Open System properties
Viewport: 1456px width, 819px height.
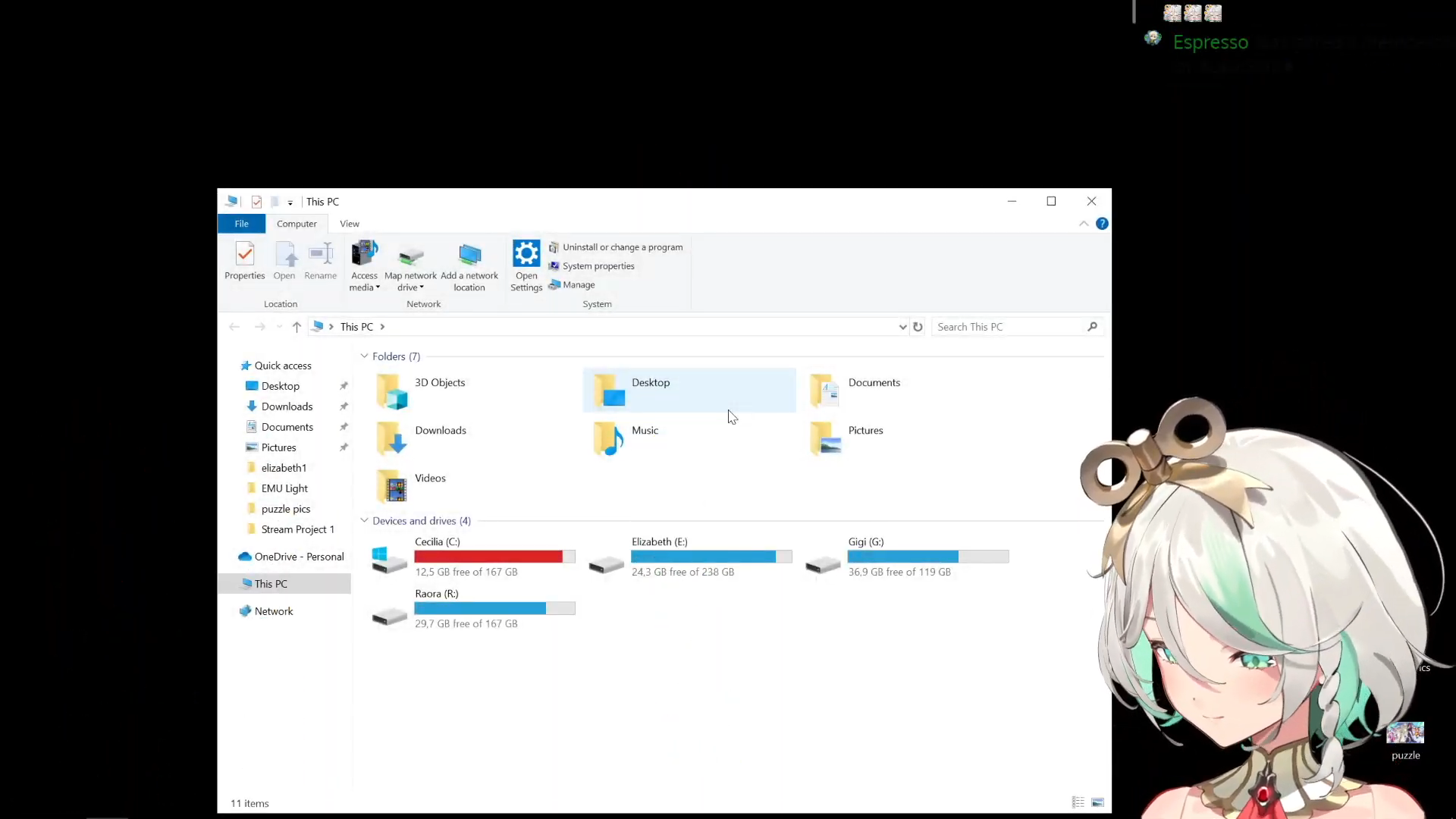click(598, 266)
